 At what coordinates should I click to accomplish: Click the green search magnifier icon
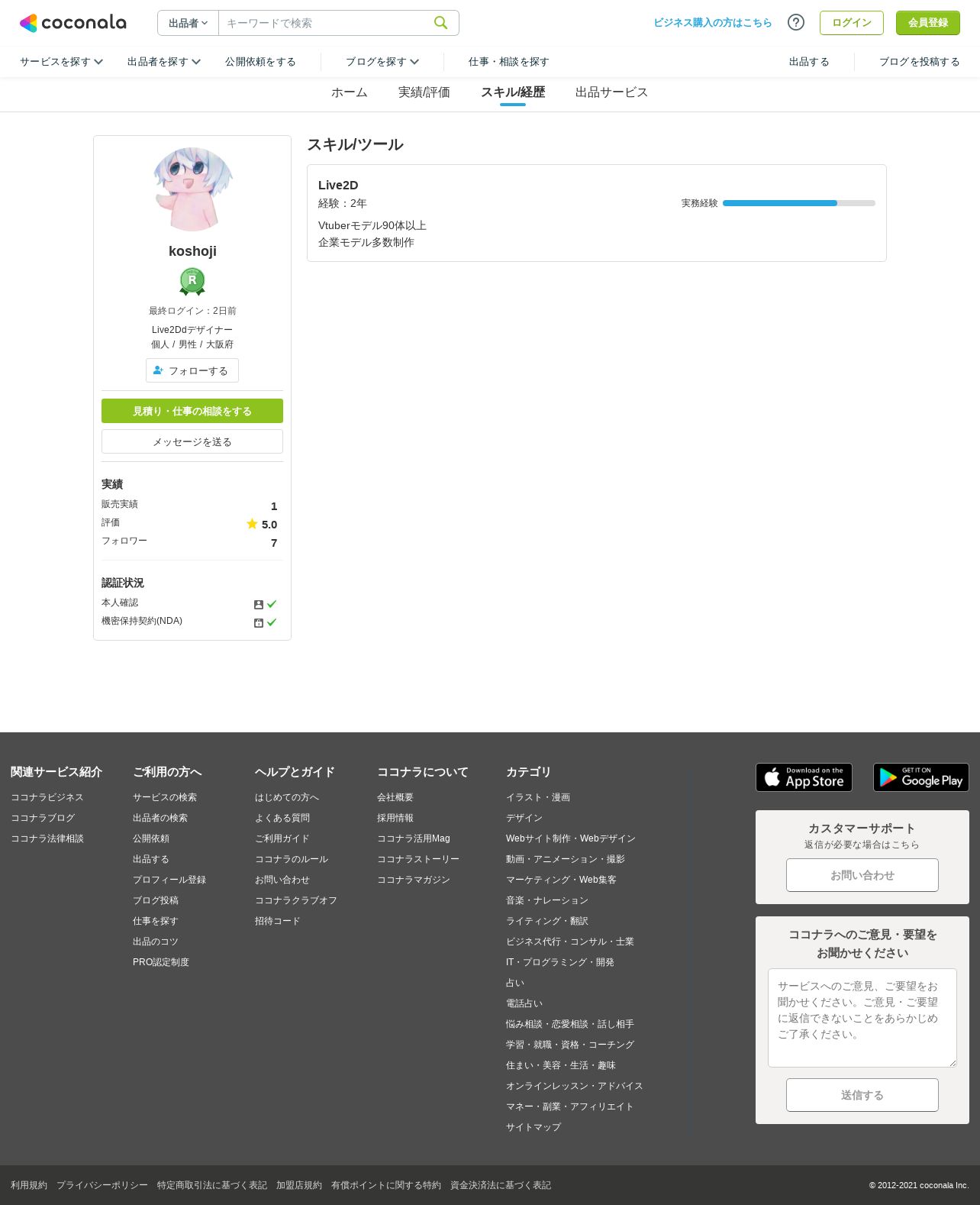(440, 23)
